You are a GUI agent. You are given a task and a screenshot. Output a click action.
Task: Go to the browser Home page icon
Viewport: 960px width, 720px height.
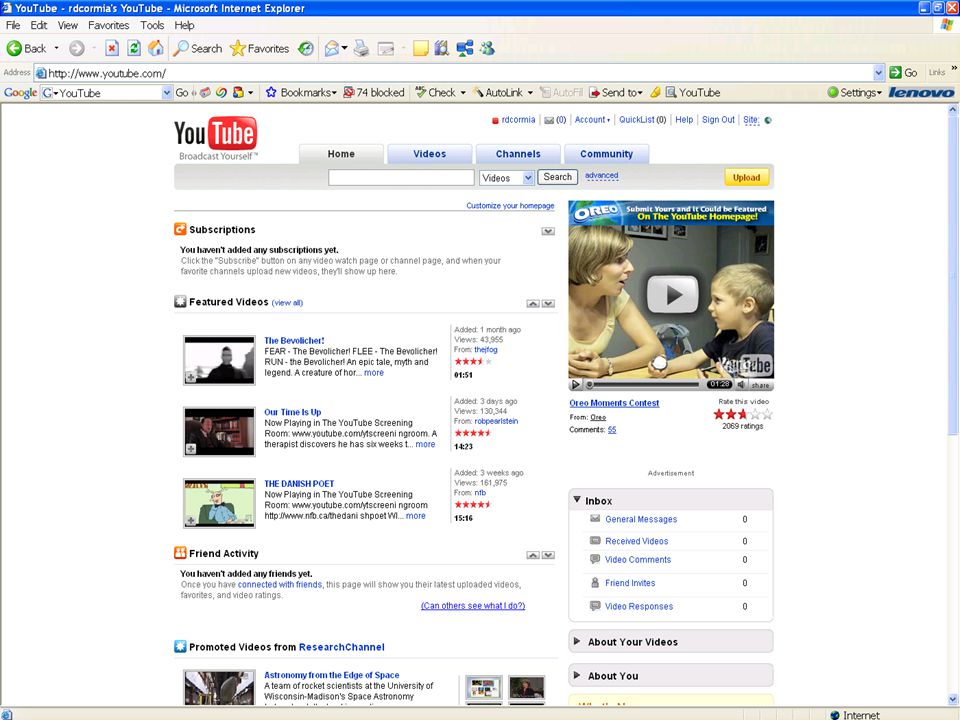pos(156,48)
